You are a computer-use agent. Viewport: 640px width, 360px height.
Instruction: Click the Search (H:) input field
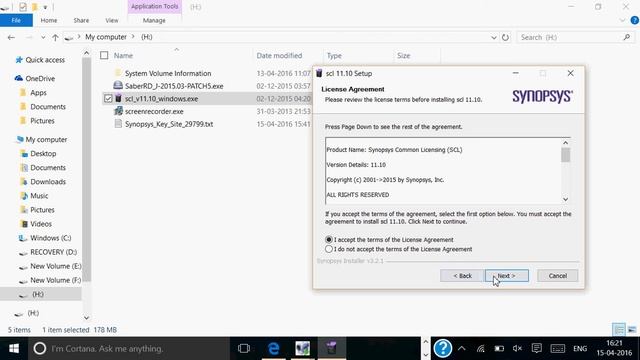570,37
